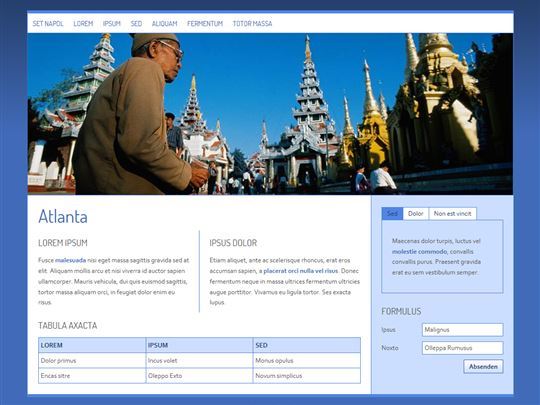The image size is (540, 405).
Task: Click the Atlanta page title
Action: (x=63, y=217)
